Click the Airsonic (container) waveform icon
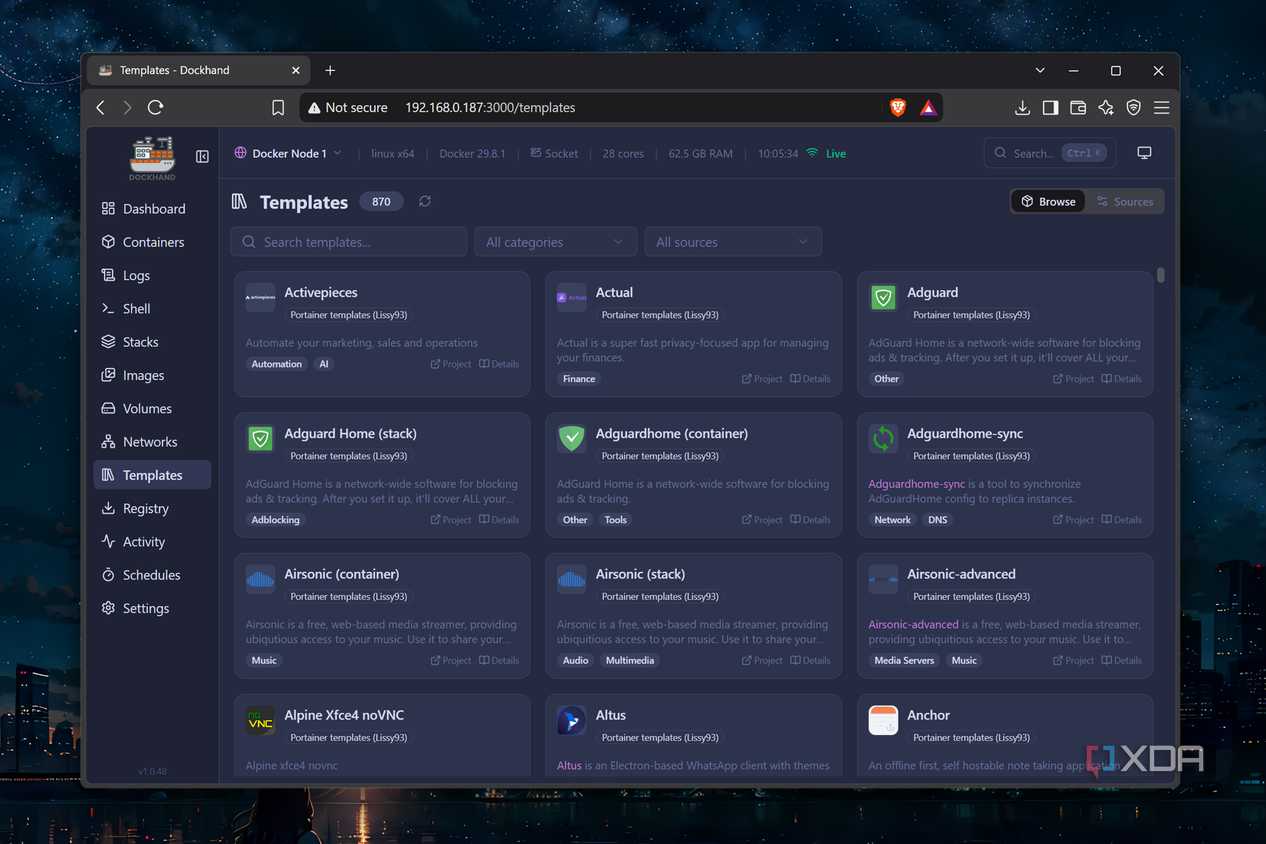 [260, 579]
